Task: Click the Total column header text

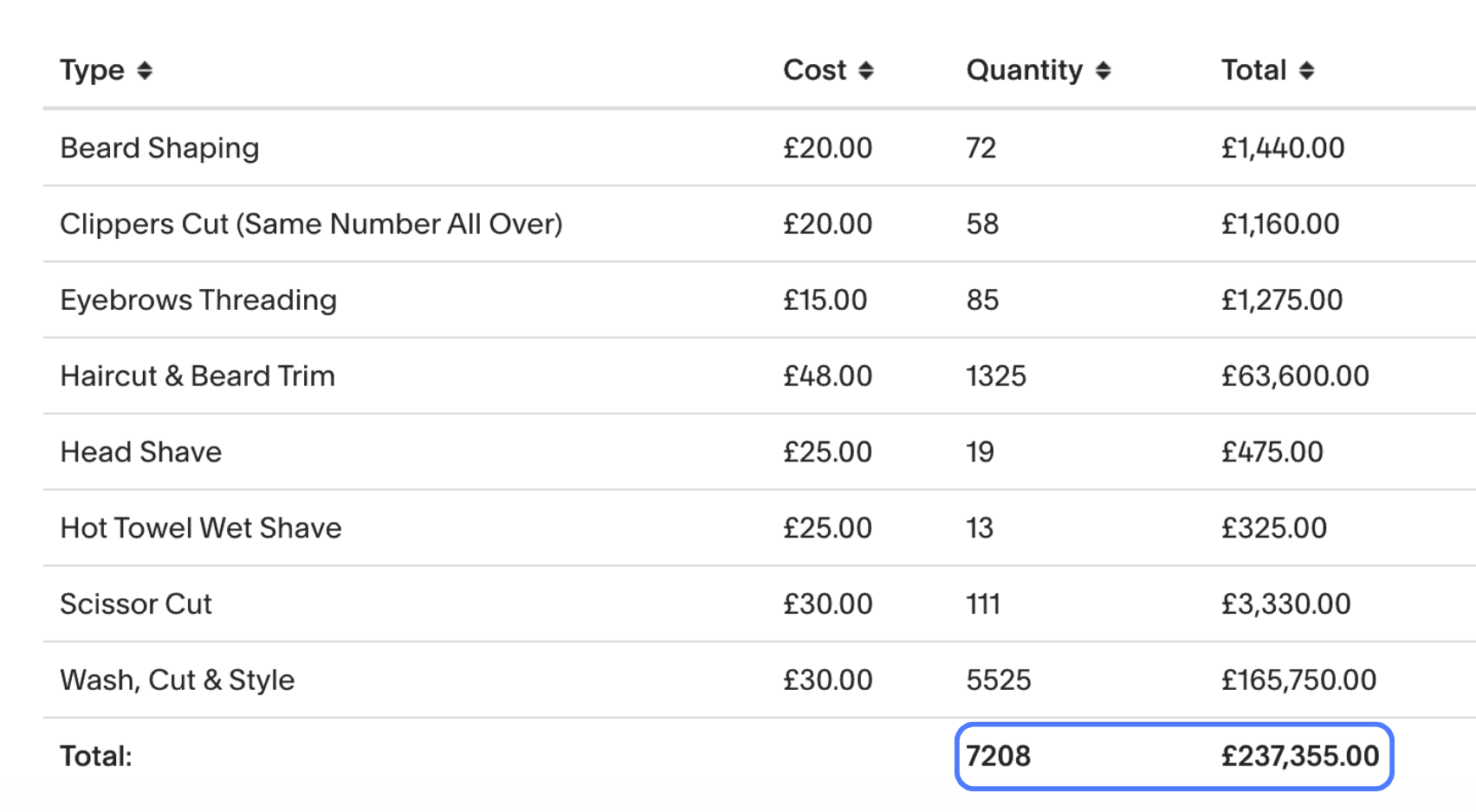Action: (1253, 71)
